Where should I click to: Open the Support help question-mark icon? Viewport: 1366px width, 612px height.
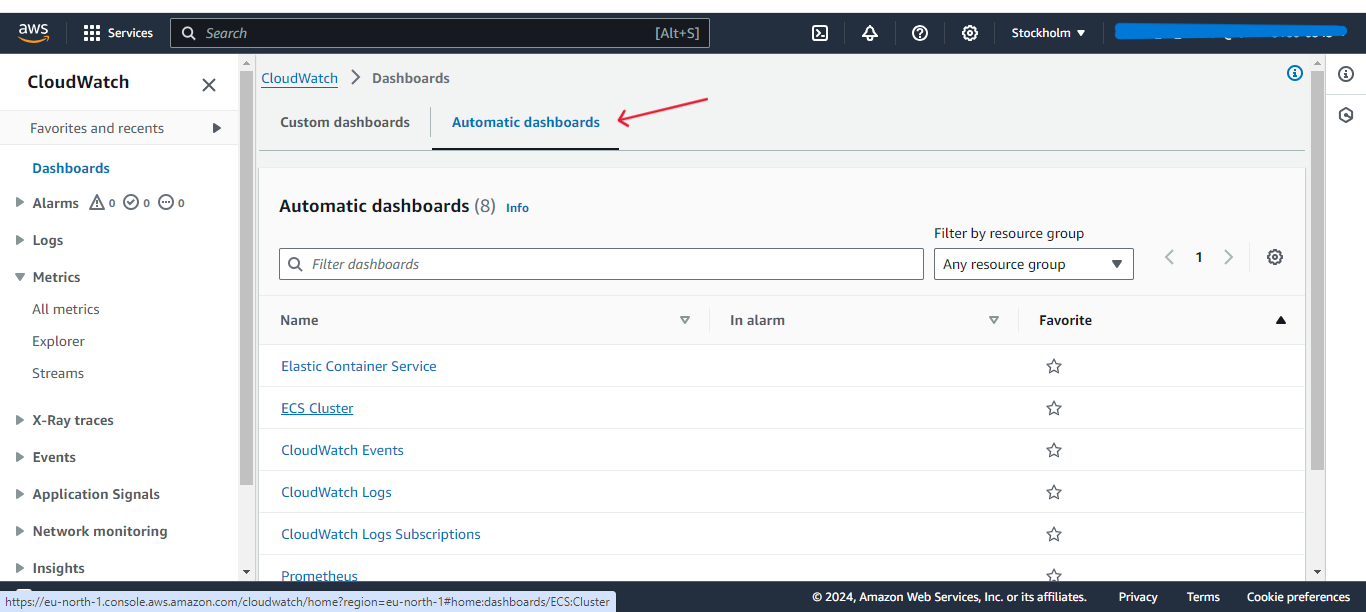tap(920, 33)
